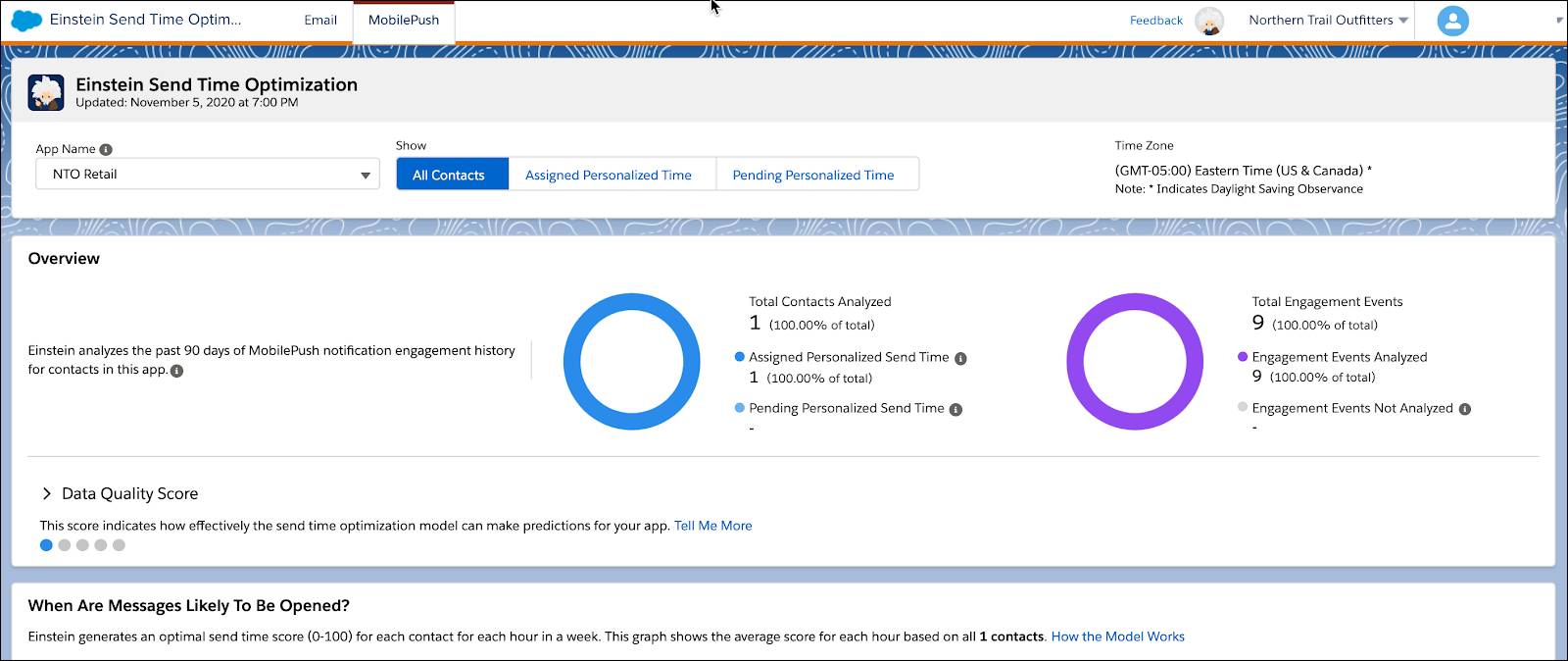Open the Feedback link

[1156, 21]
